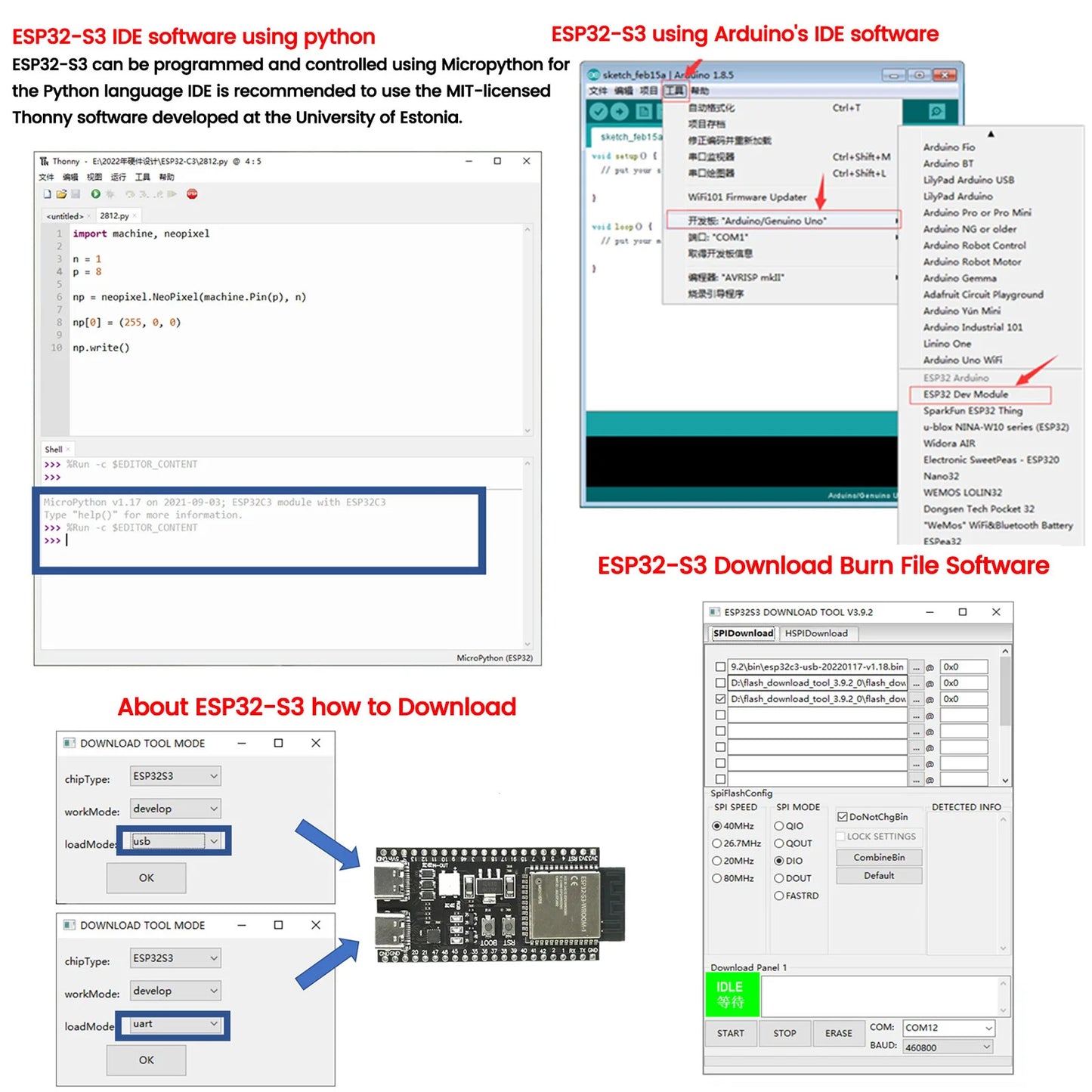Screen dimensions: 1092x1092
Task: Click the Verify checkmark icon in Arduino IDE
Action: point(599,111)
